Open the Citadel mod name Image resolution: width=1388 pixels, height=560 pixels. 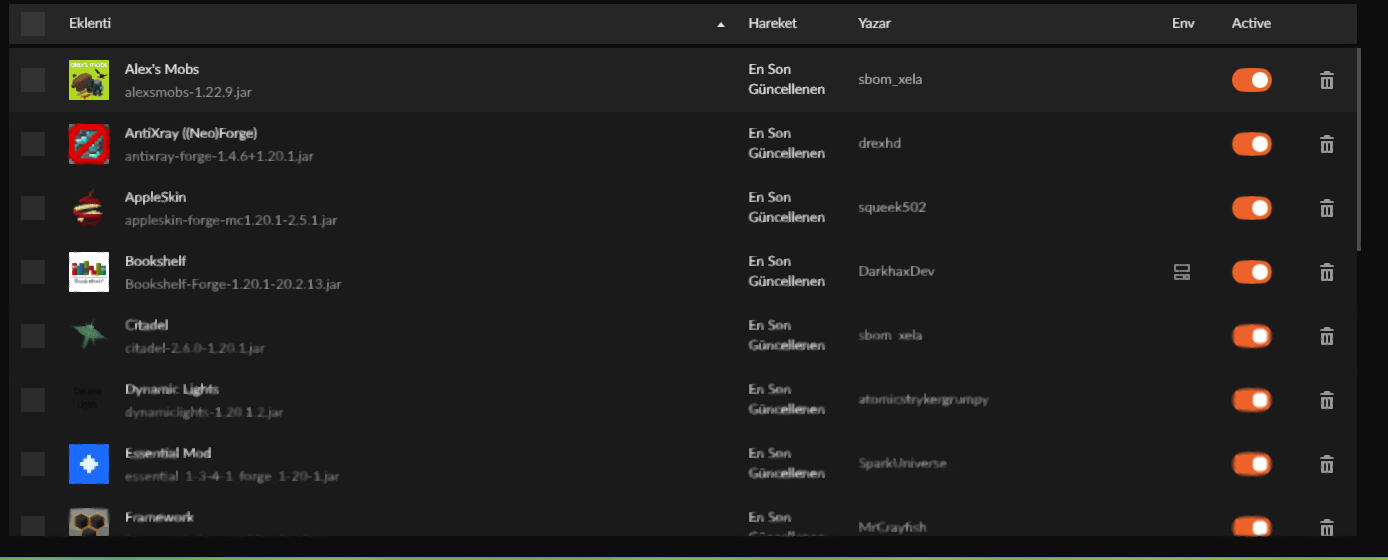click(x=147, y=325)
